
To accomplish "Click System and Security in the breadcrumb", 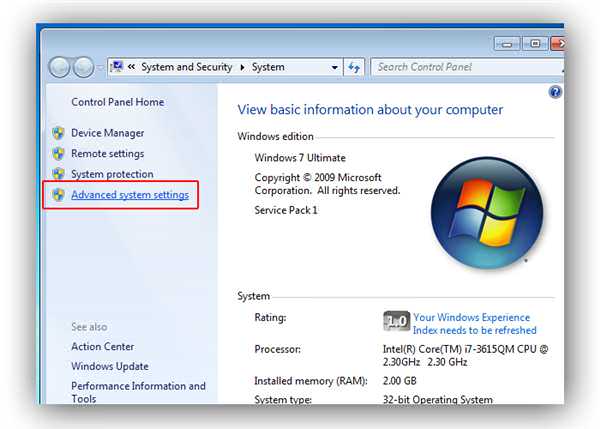I will (187, 67).
